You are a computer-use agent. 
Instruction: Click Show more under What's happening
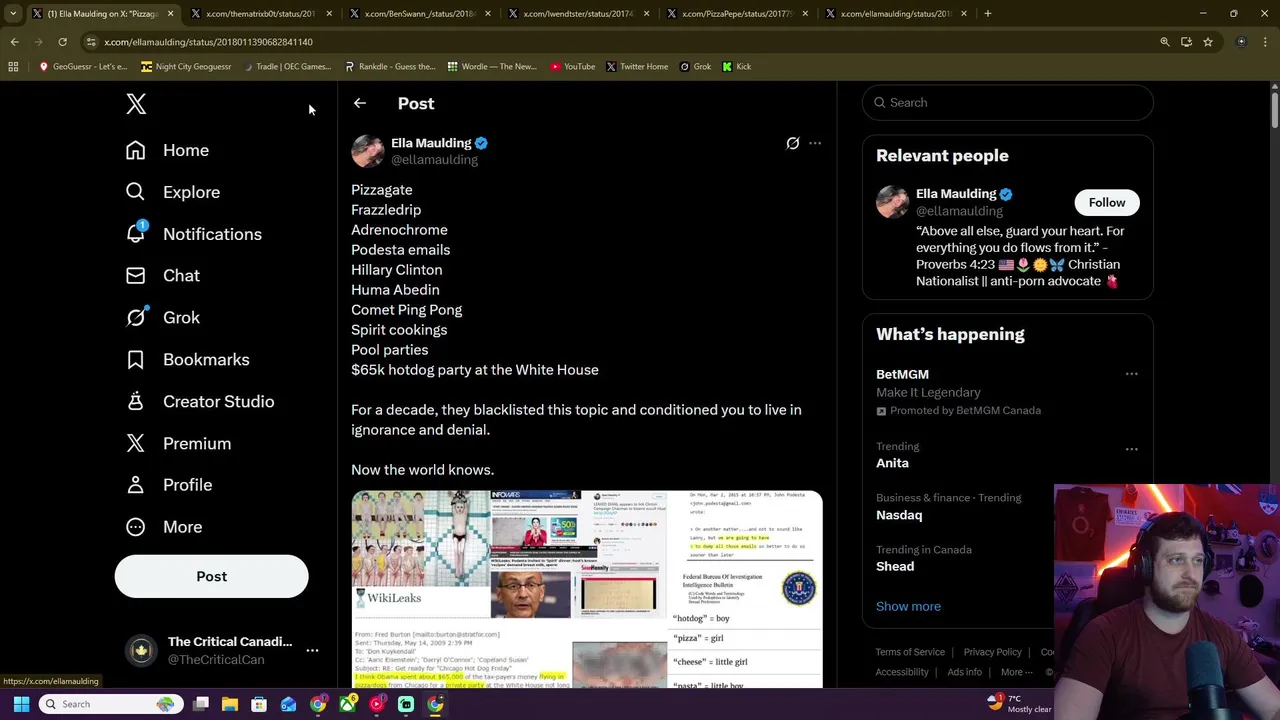(908, 606)
